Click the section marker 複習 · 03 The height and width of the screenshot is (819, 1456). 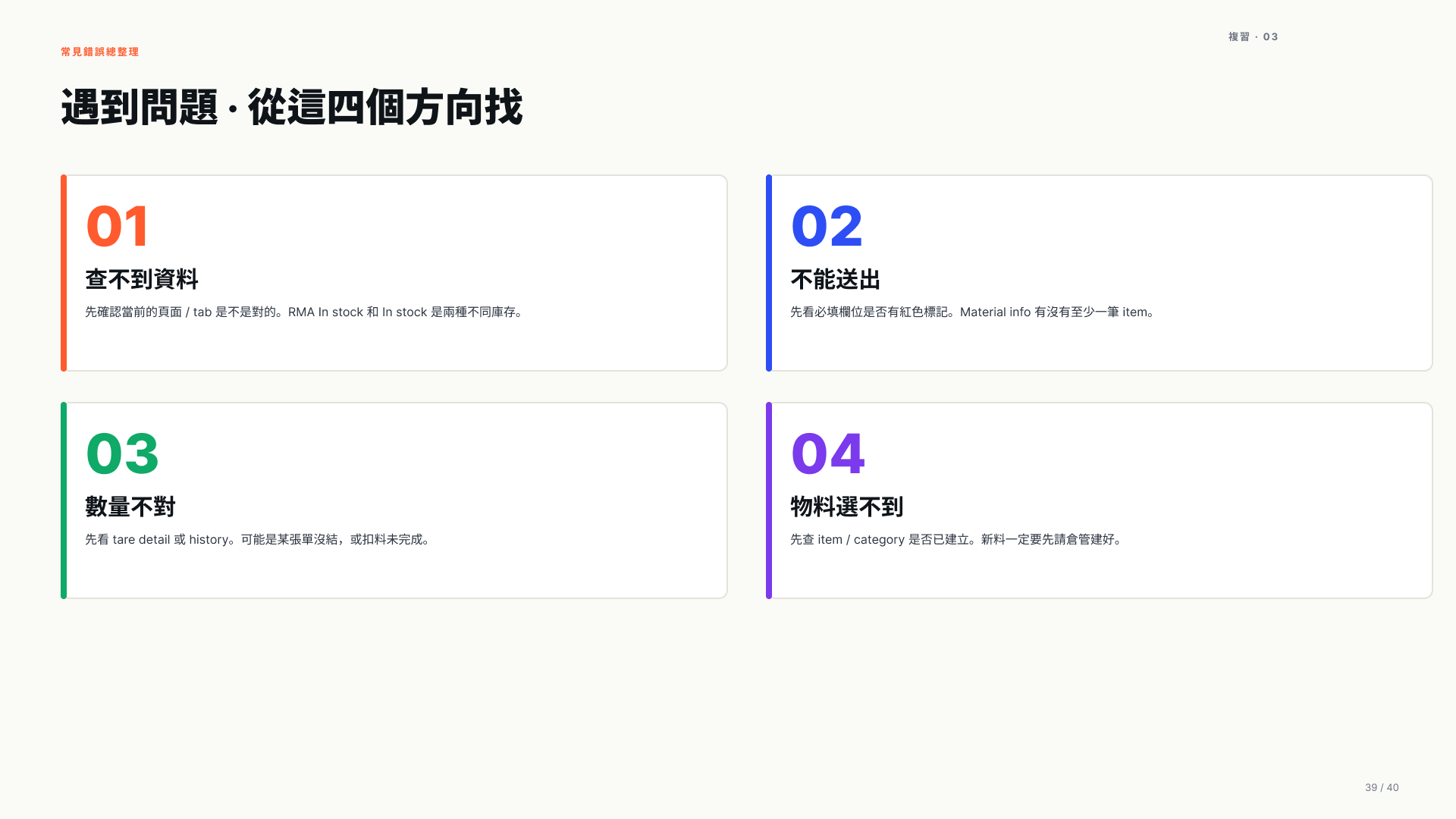pyautogui.click(x=1253, y=36)
